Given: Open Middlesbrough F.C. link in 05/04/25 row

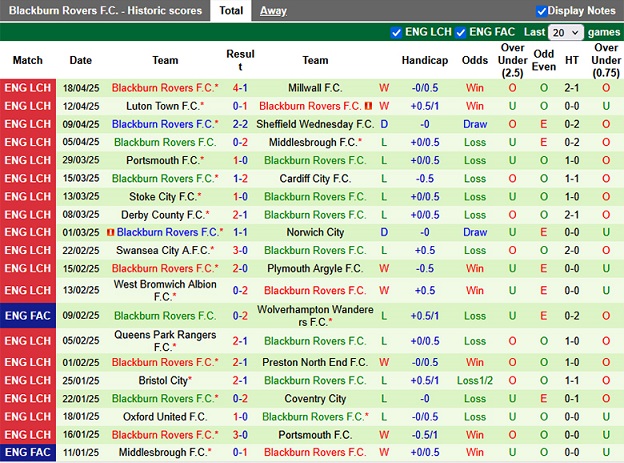Looking at the screenshot, I should pyautogui.click(x=315, y=142).
